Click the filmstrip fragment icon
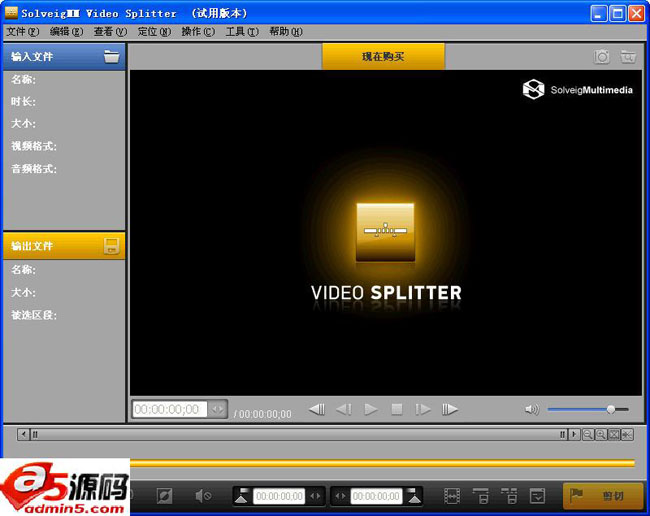This screenshot has height=516, width=650. point(452,496)
